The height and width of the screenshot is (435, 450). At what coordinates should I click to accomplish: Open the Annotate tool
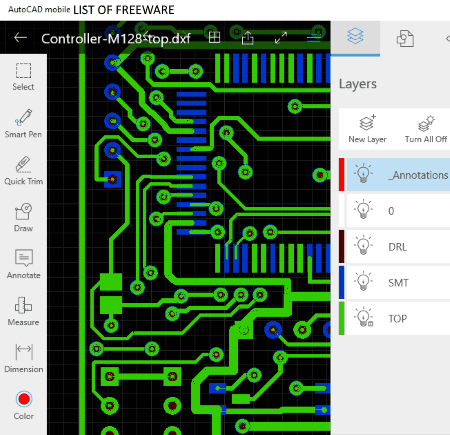coord(23,264)
